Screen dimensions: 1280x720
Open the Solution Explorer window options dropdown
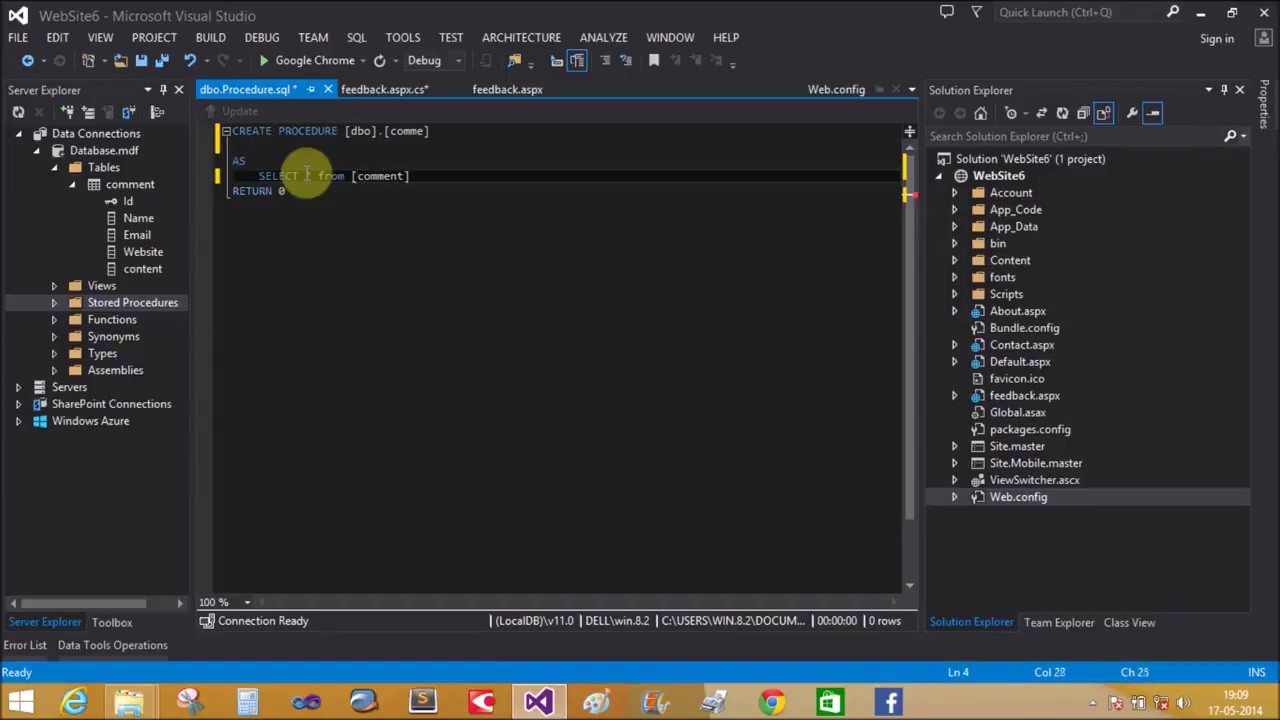pyautogui.click(x=1208, y=90)
